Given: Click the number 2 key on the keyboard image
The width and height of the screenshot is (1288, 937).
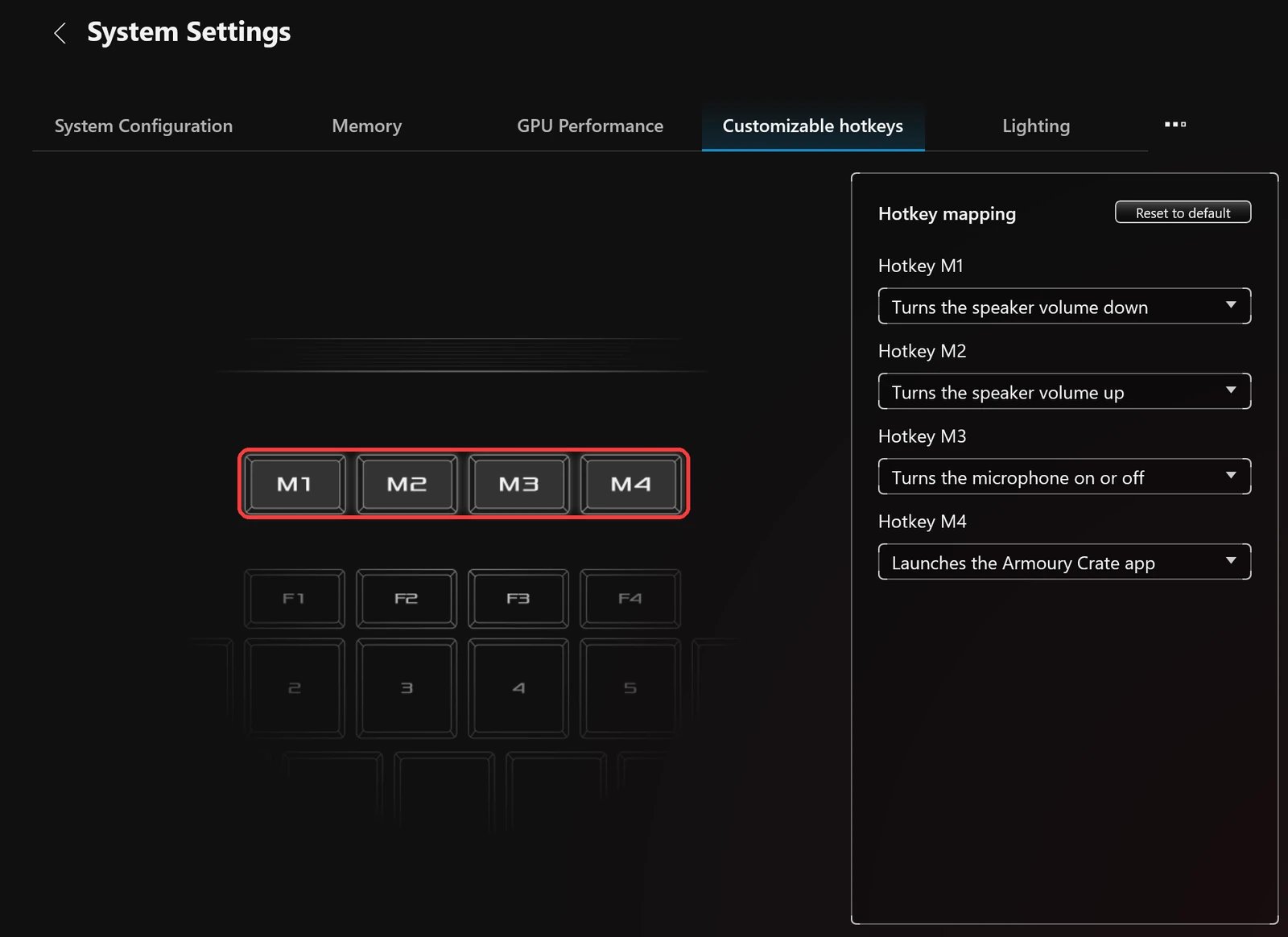Looking at the screenshot, I should pyautogui.click(x=295, y=688).
